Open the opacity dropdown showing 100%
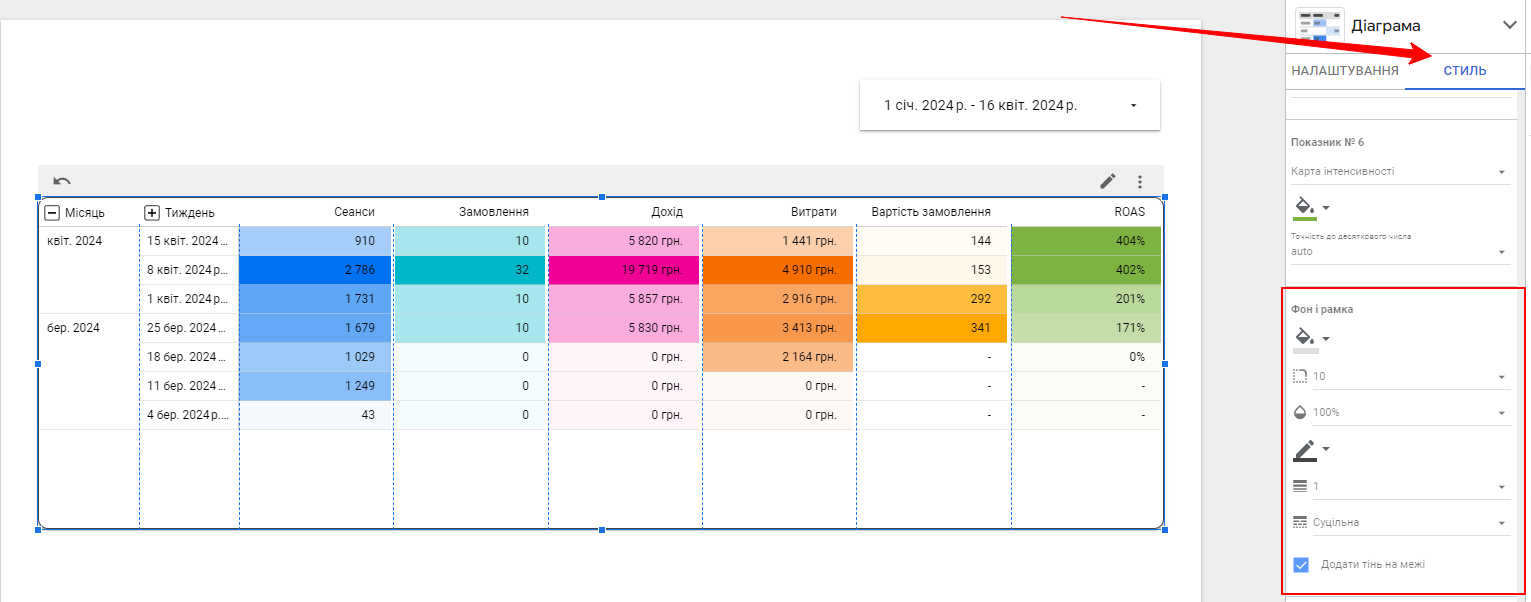Screen dimensions: 1531x602 [1399, 413]
